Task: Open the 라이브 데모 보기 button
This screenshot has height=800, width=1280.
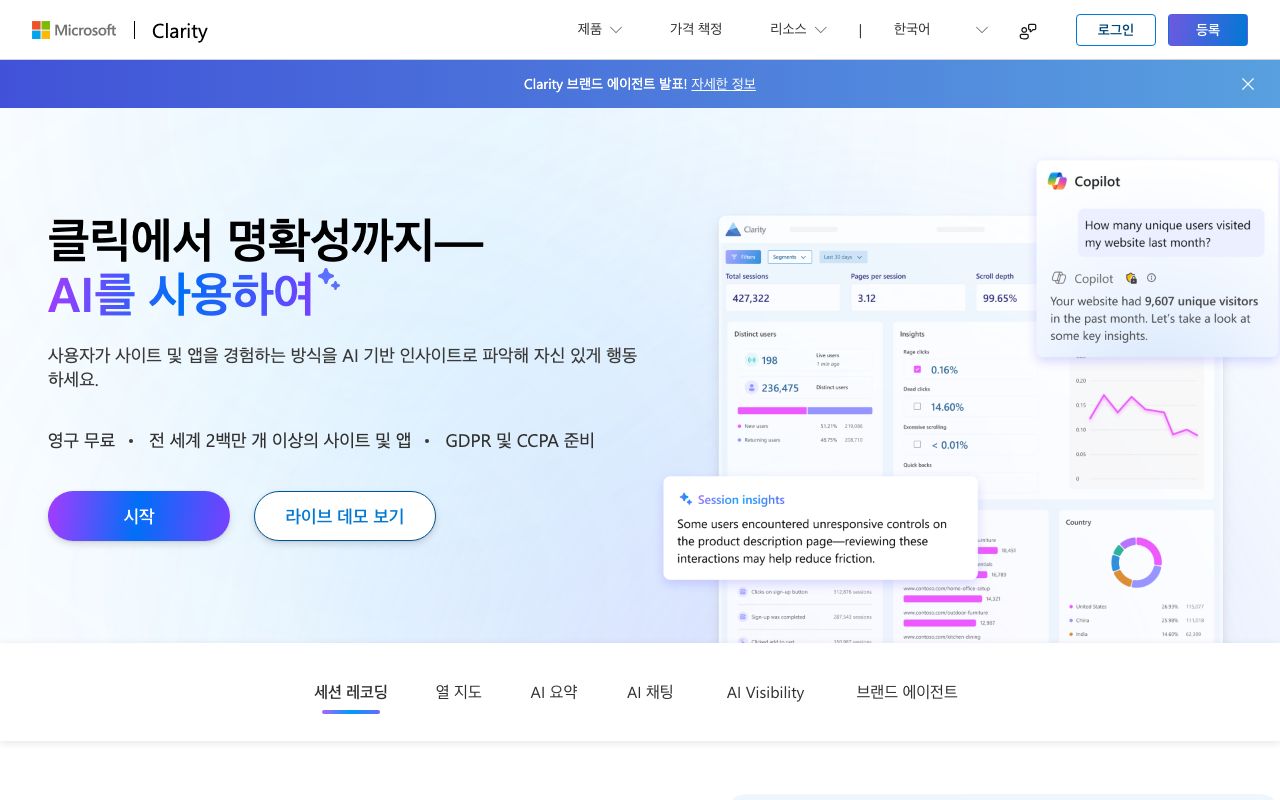Action: (345, 516)
